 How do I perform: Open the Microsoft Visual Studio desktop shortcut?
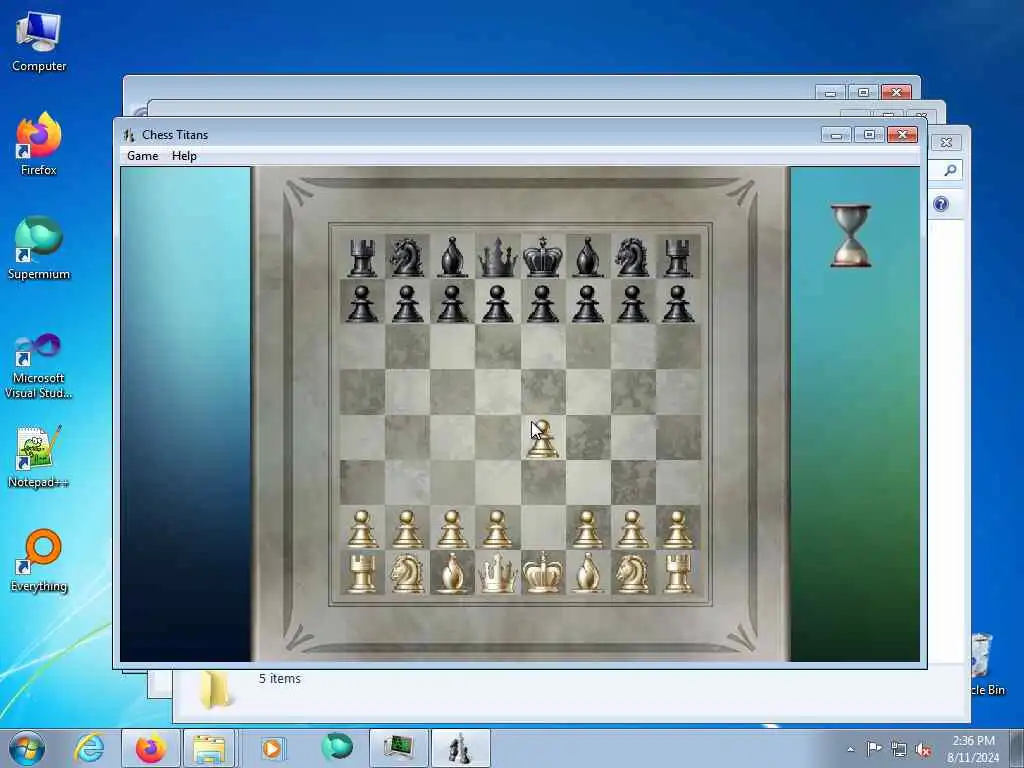(39, 366)
